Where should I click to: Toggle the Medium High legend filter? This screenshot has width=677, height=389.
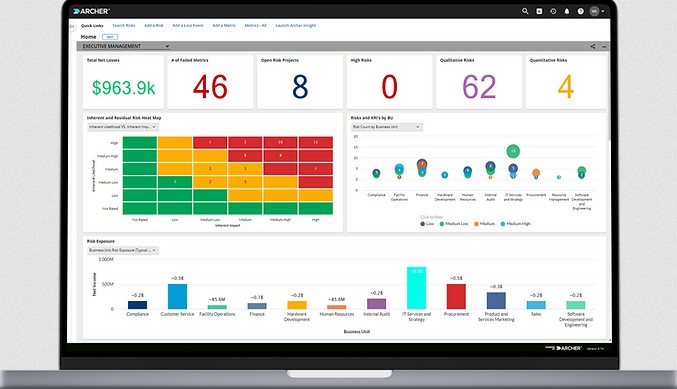coord(516,224)
